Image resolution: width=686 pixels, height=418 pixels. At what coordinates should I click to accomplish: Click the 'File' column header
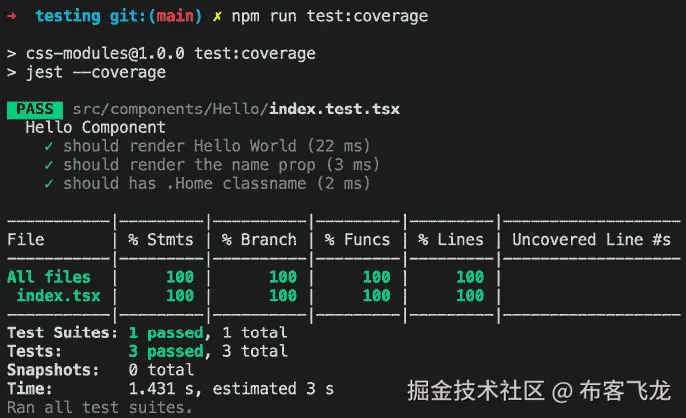26,239
